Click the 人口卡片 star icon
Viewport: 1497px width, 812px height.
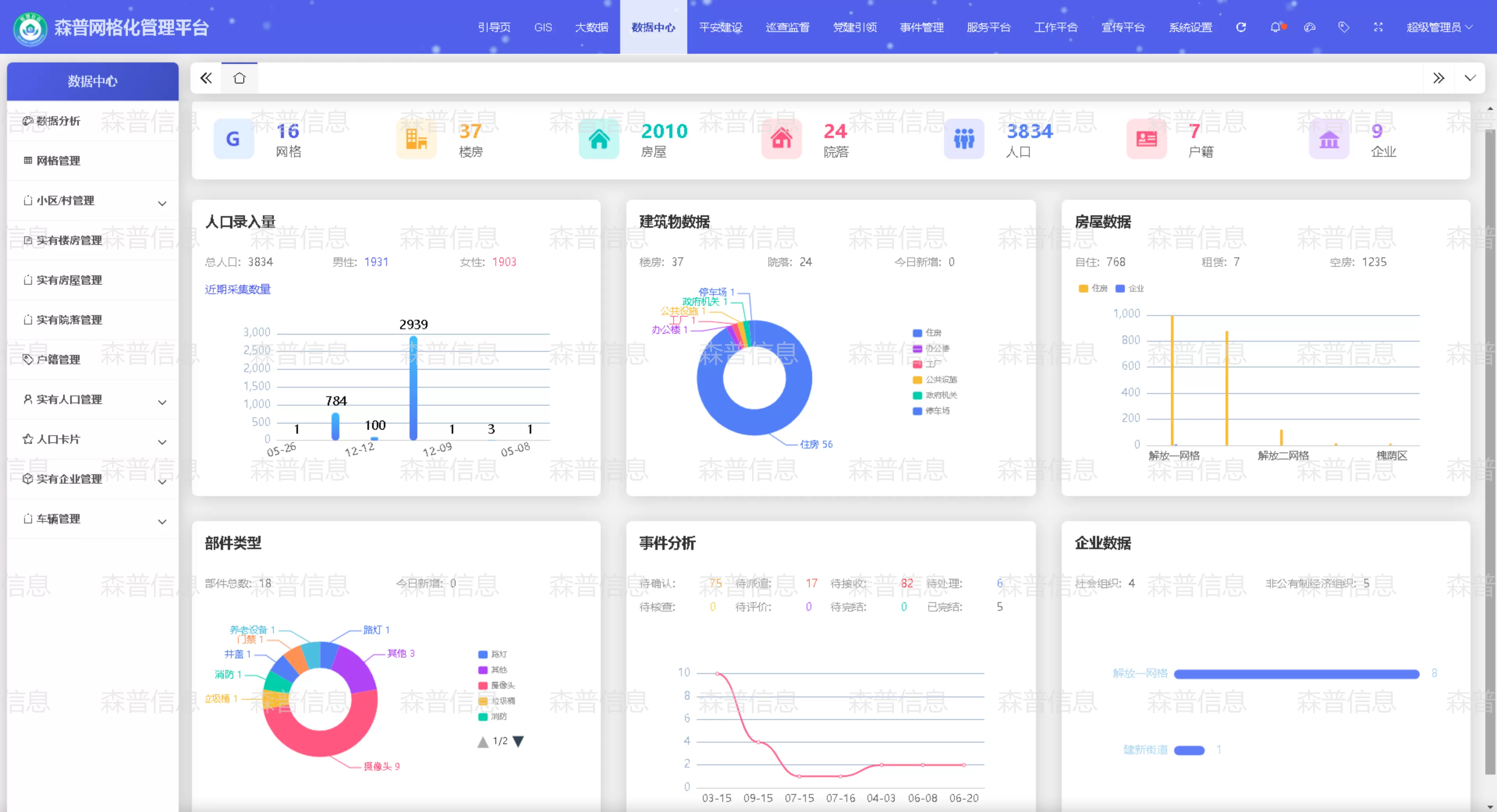click(x=27, y=439)
